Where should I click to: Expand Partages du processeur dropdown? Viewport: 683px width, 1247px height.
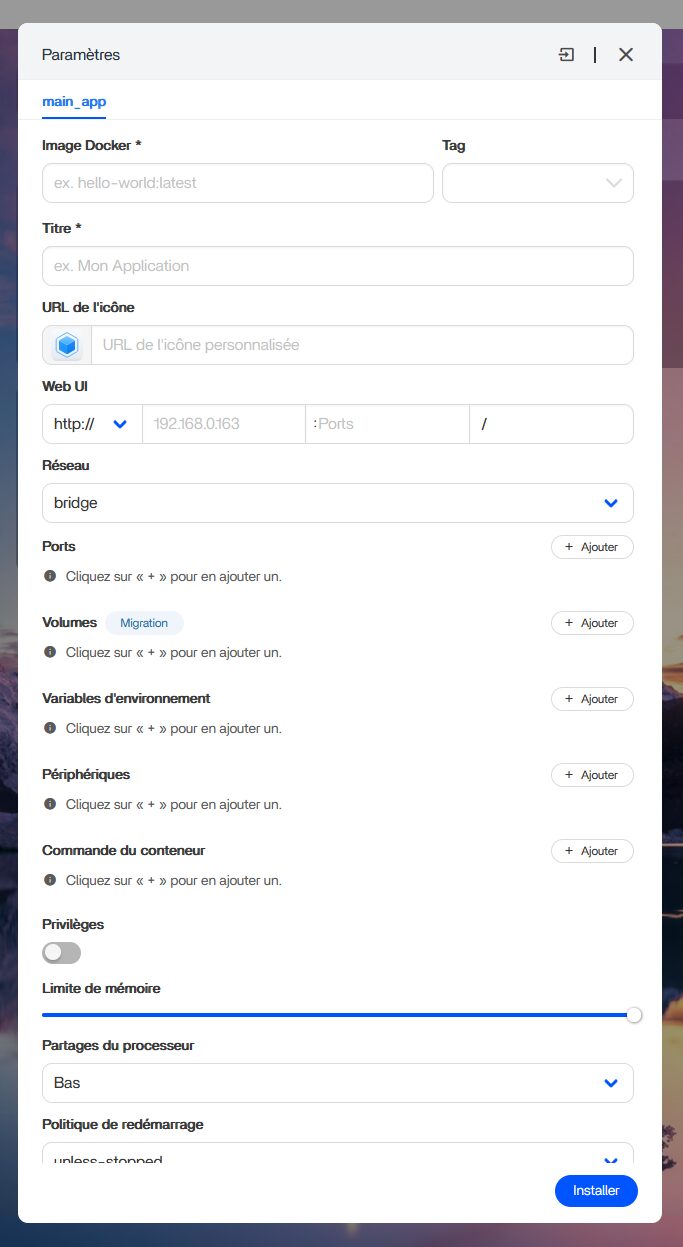tap(337, 1083)
